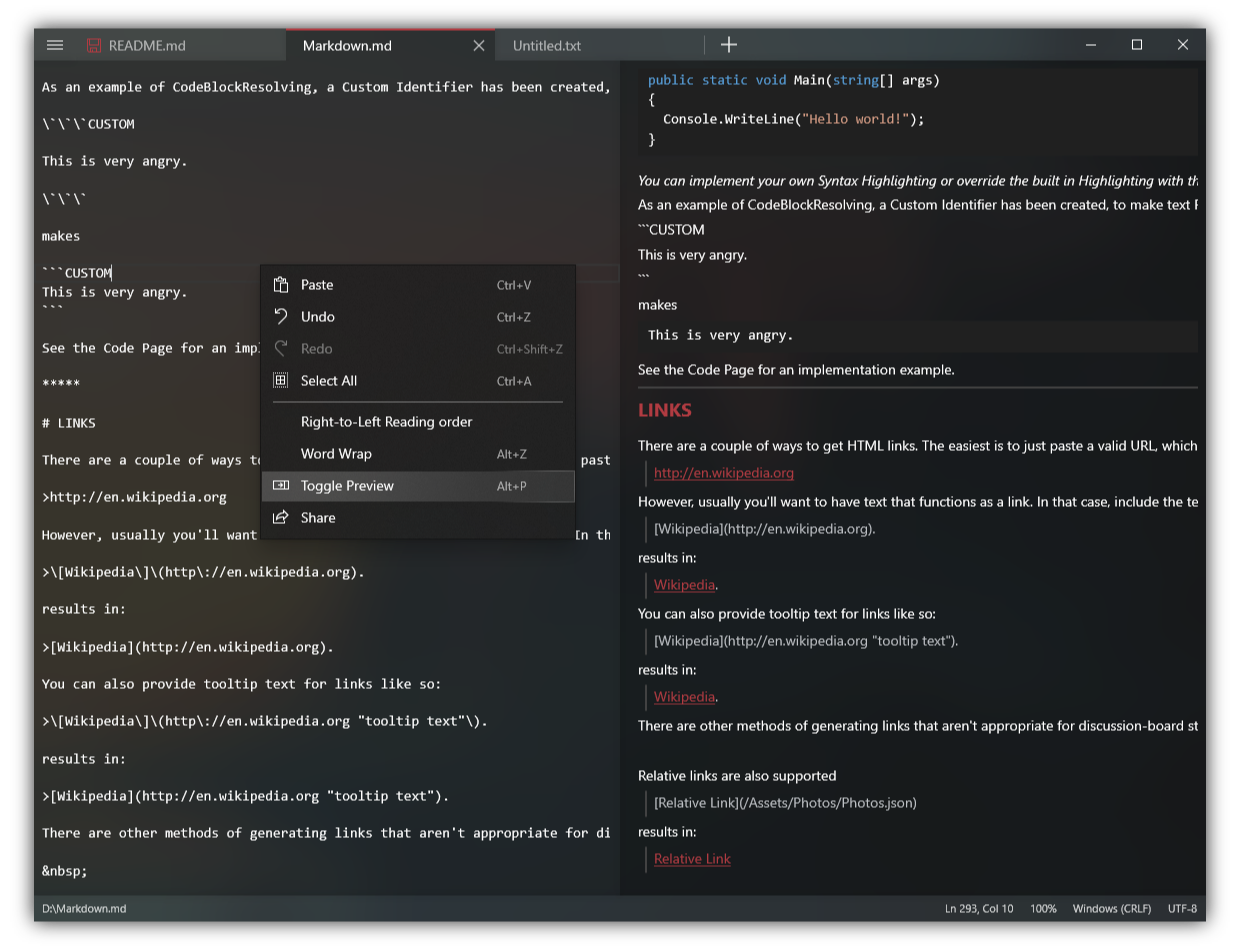1240x950 pixels.
Task: Click the Select All icon
Action: click(x=279, y=380)
